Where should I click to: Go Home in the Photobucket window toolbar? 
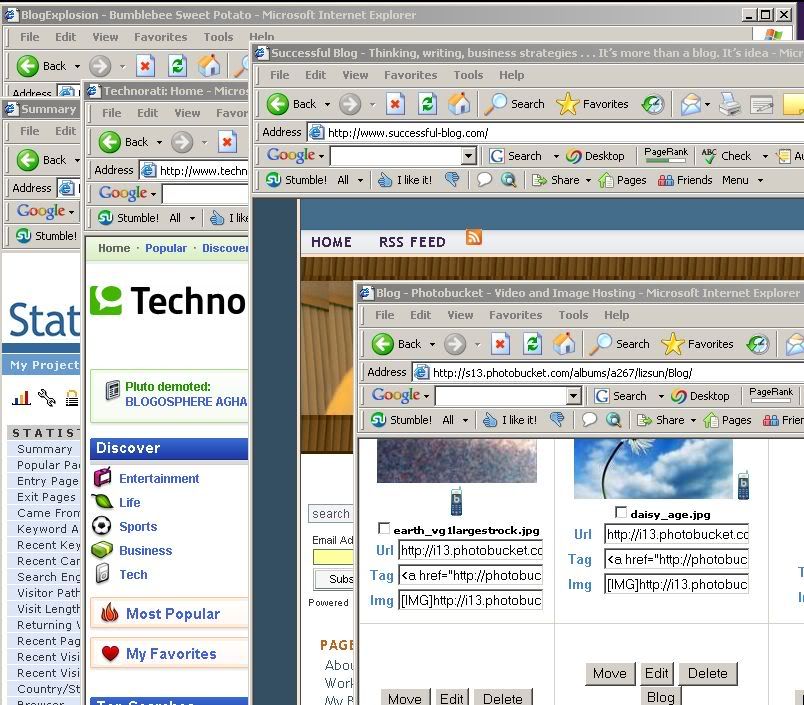(564, 344)
